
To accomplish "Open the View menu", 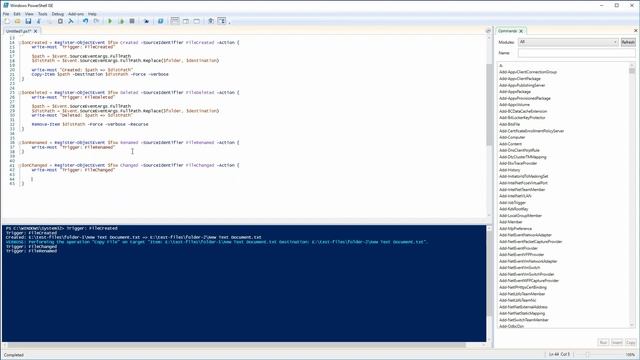I will [29, 14].
